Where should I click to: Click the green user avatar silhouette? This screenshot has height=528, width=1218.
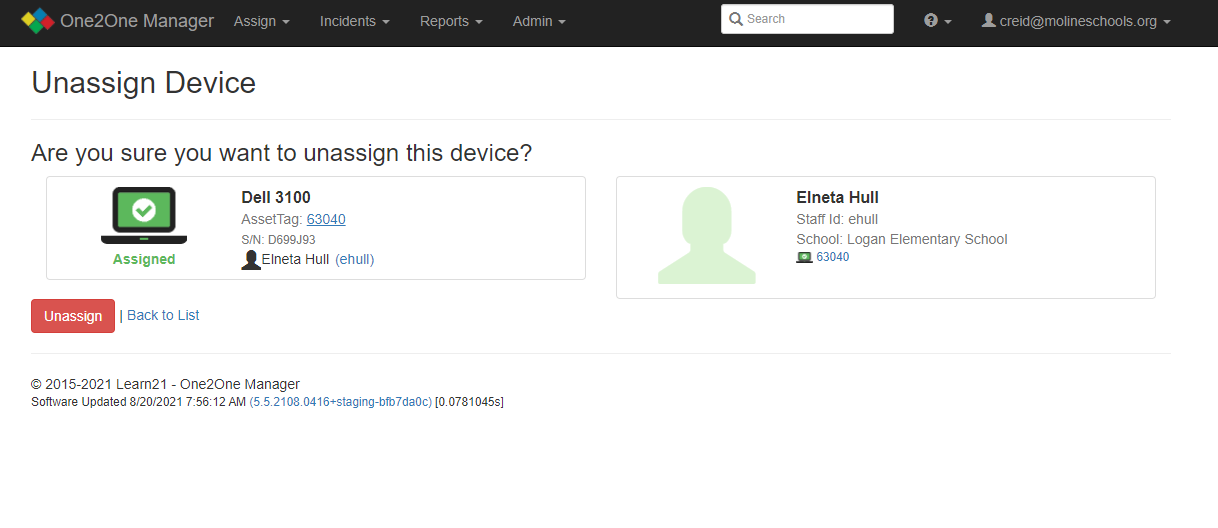(706, 236)
